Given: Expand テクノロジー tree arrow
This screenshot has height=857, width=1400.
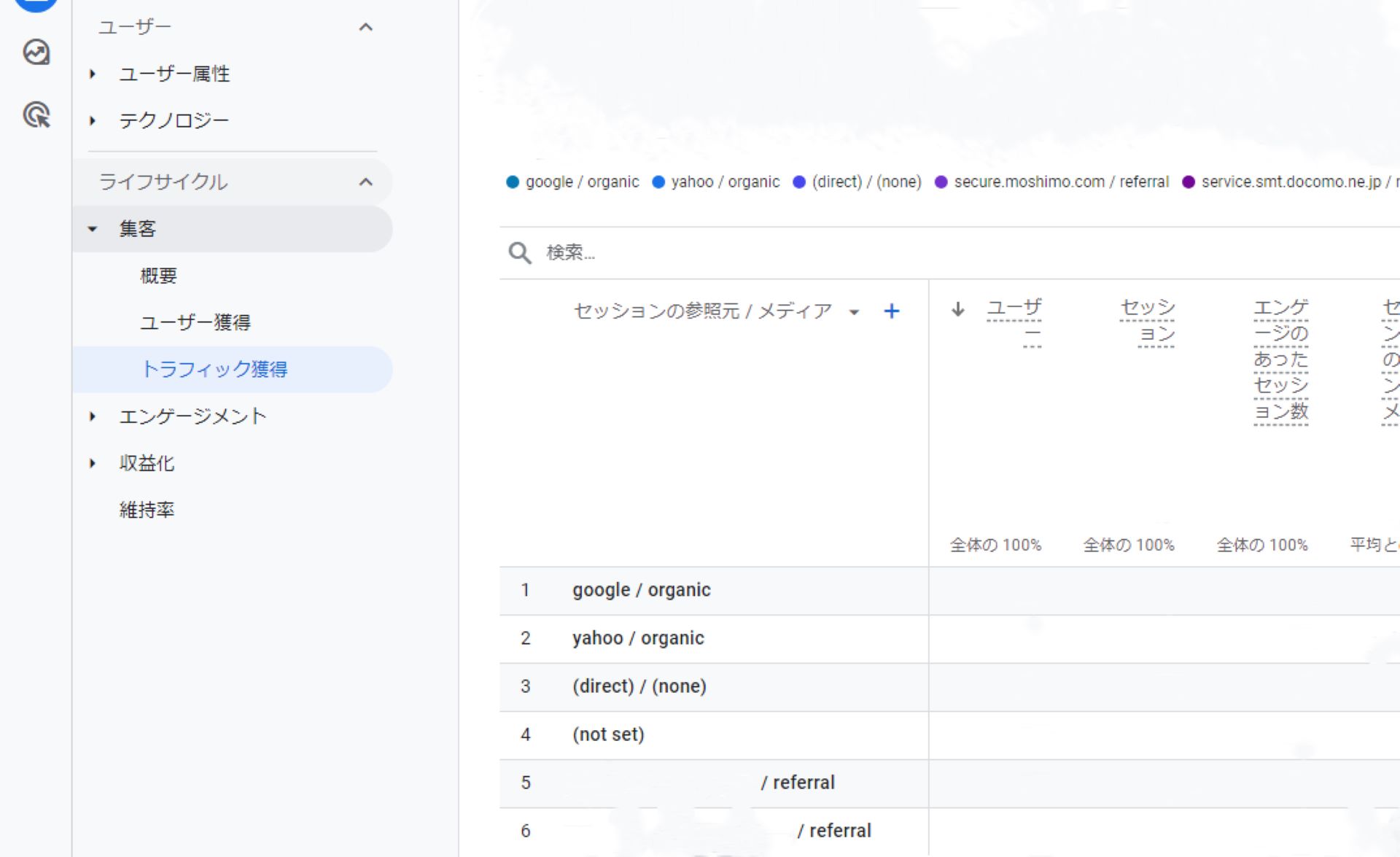Looking at the screenshot, I should coord(92,121).
